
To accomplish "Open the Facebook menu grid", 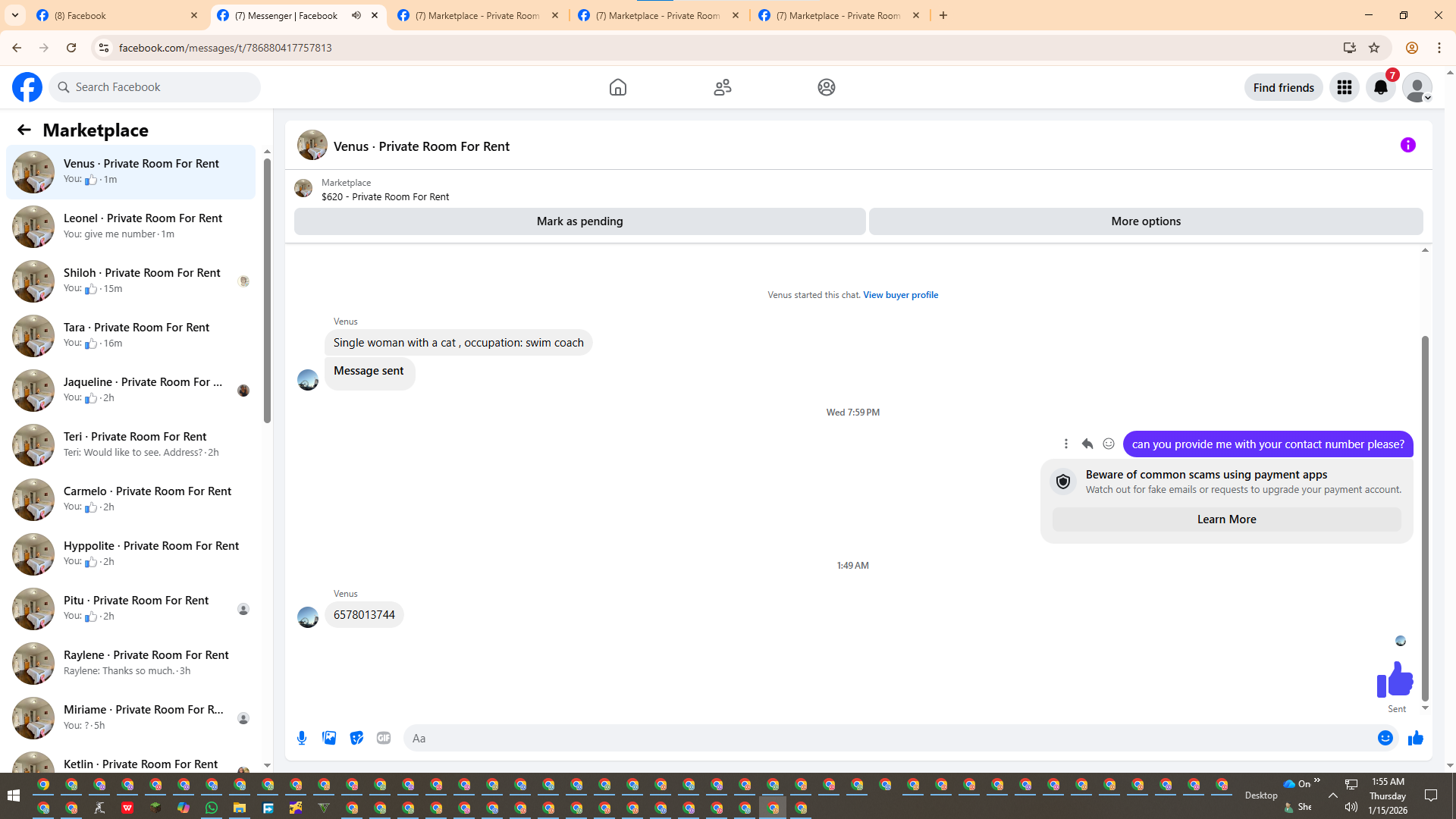I will (x=1344, y=87).
